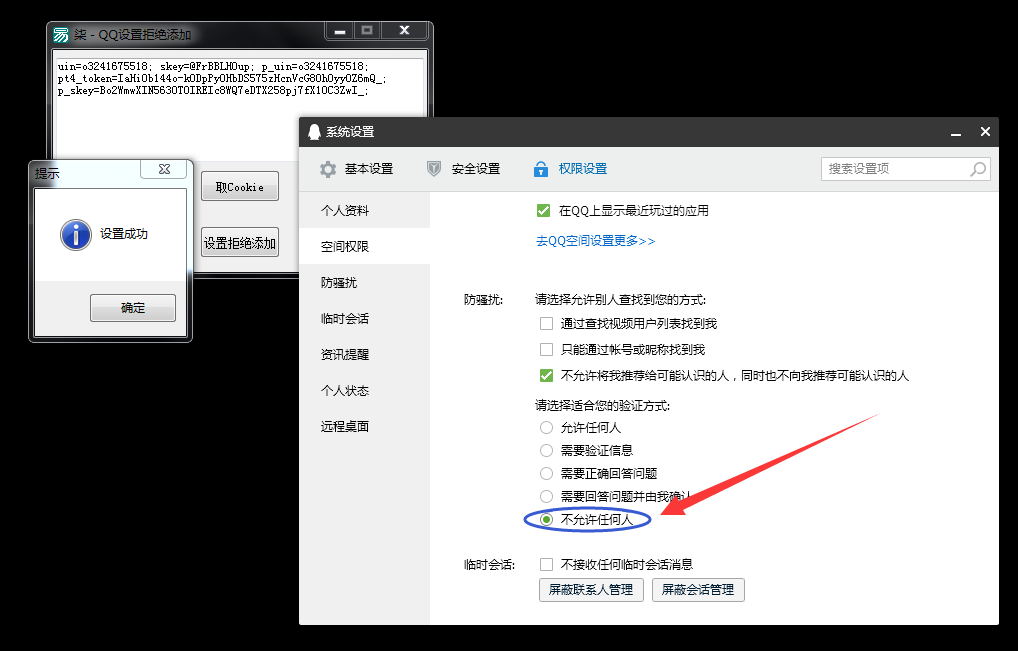Choose 需要回答问题并由我确认 option

(x=547, y=497)
